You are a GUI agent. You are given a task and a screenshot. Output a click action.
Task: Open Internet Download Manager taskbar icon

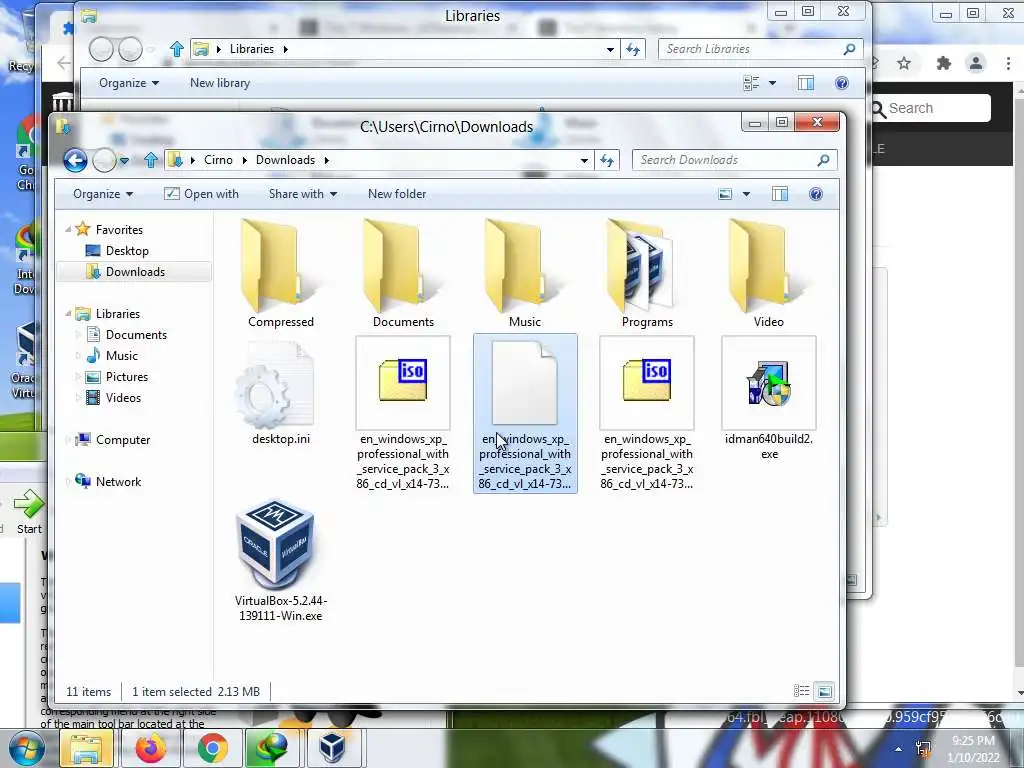coord(272,748)
